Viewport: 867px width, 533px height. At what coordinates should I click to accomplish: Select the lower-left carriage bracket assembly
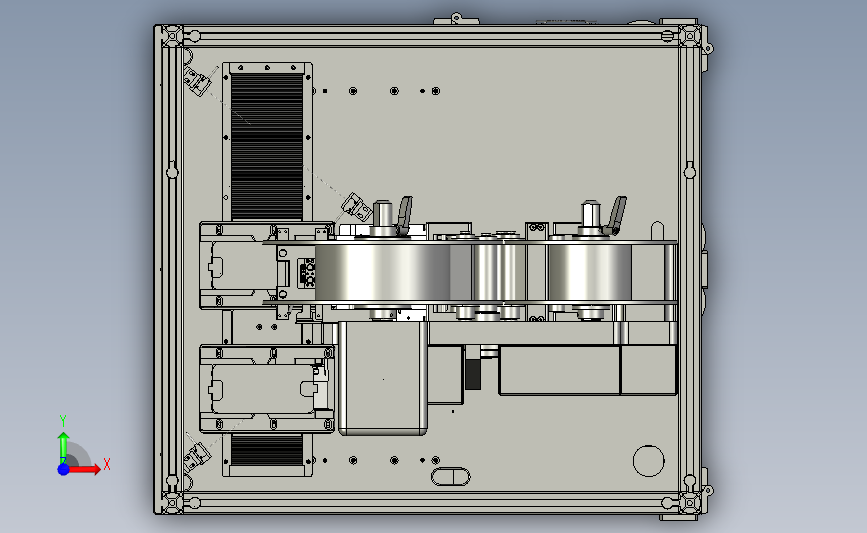point(267,389)
